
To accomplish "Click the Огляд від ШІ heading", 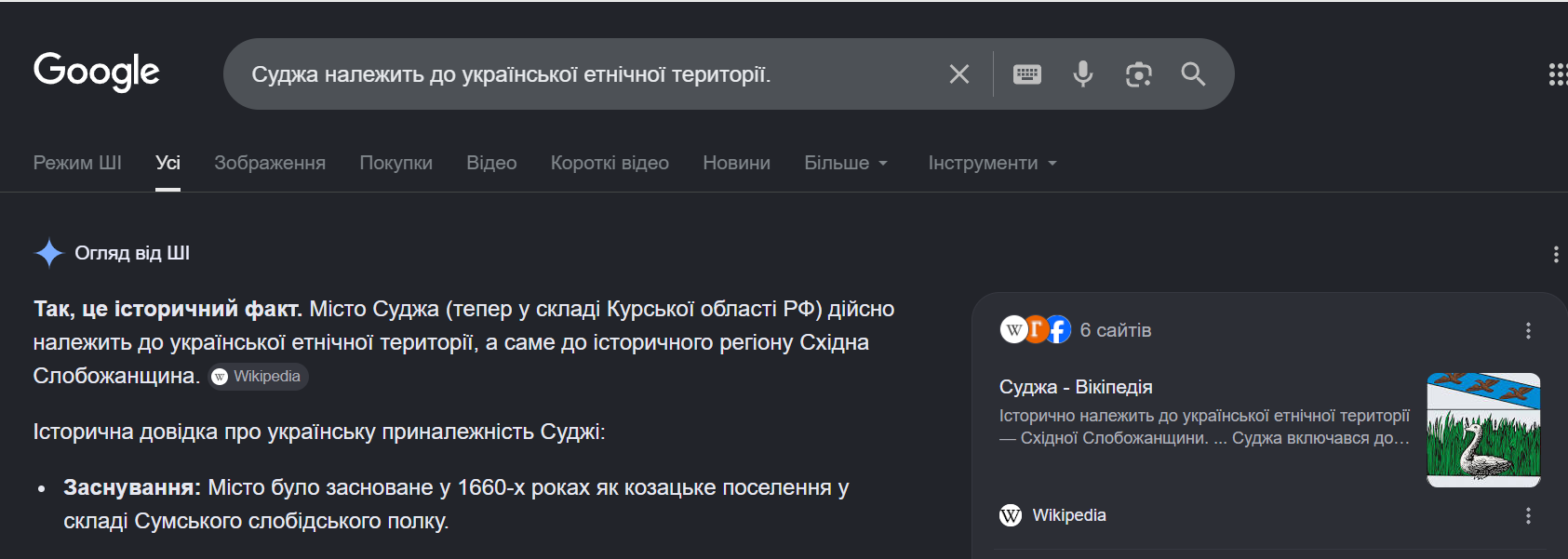I will tap(132, 253).
